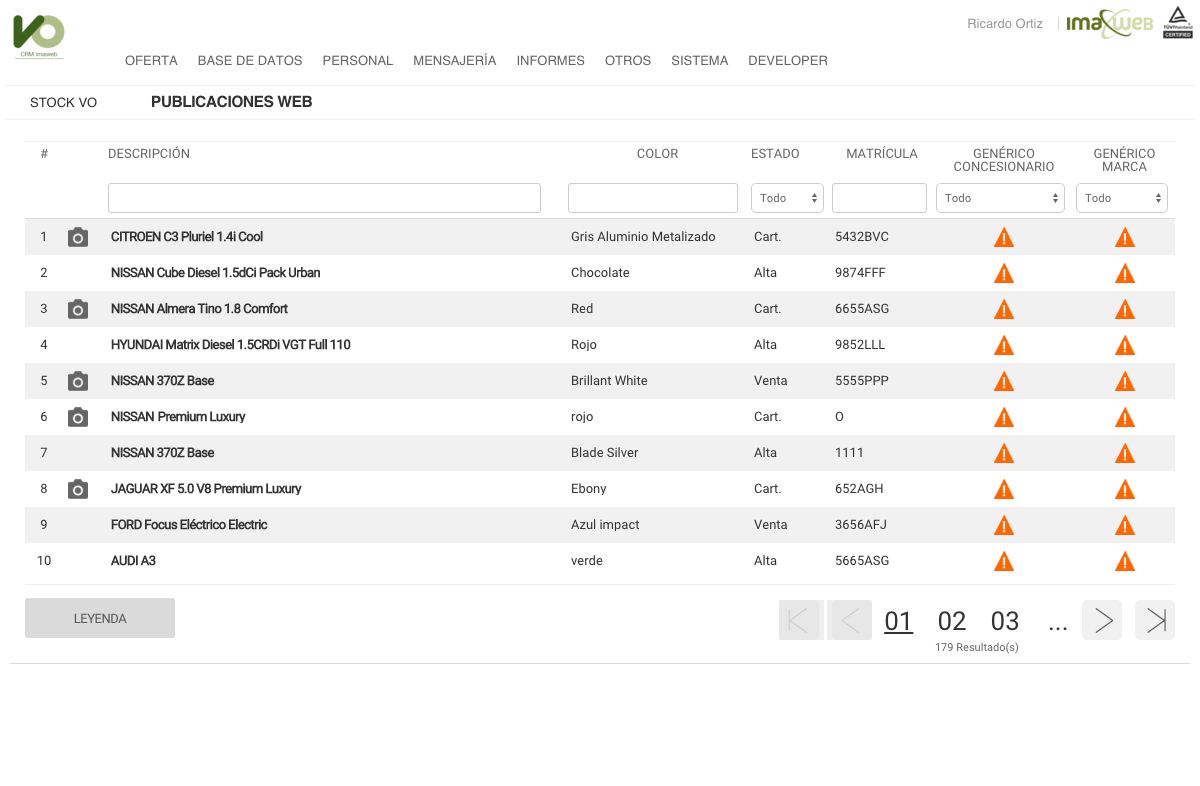This screenshot has width=1200, height=786.
Task: Focus the Descripción filter field
Action: pyautogui.click(x=324, y=198)
